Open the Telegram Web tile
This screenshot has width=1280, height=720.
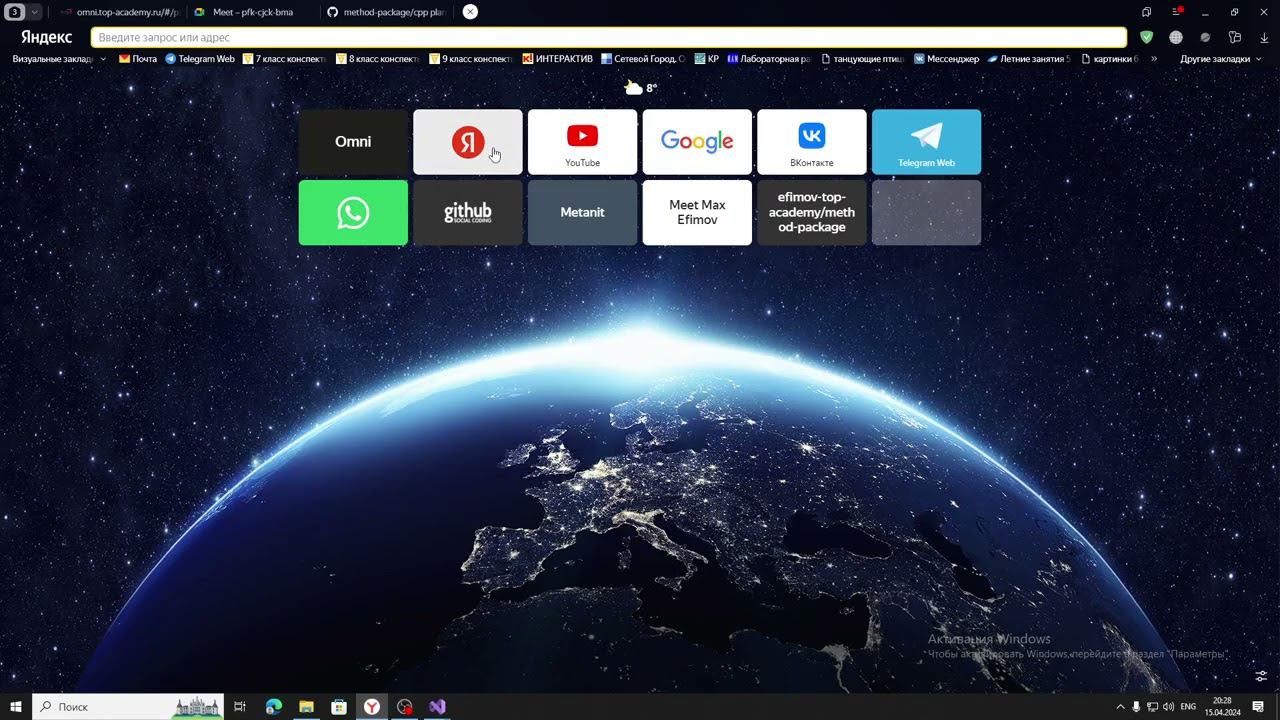[x=926, y=142]
